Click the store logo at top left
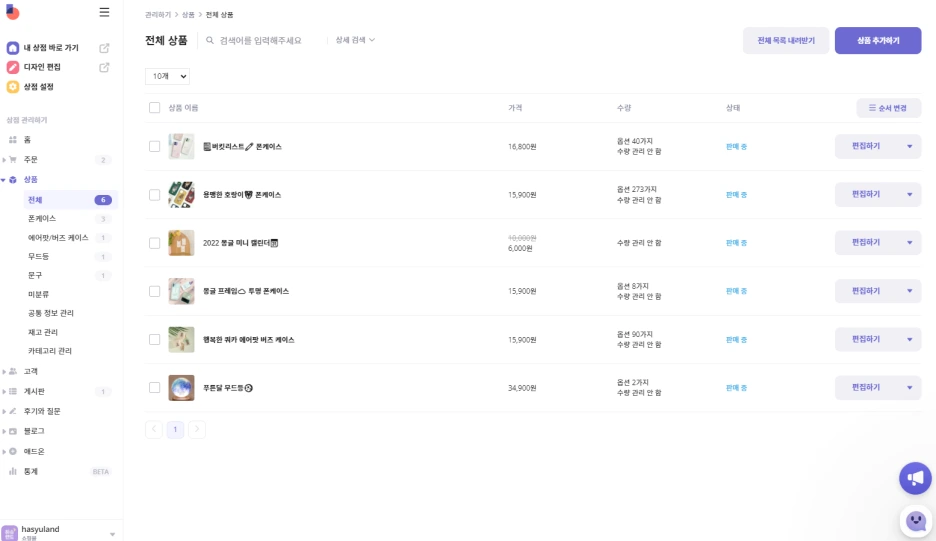936x541 pixels. click(13, 11)
